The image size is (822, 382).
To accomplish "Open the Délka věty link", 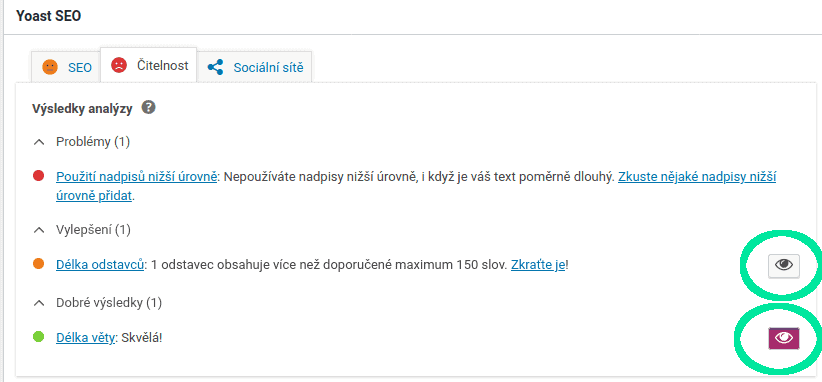I will coord(85,338).
